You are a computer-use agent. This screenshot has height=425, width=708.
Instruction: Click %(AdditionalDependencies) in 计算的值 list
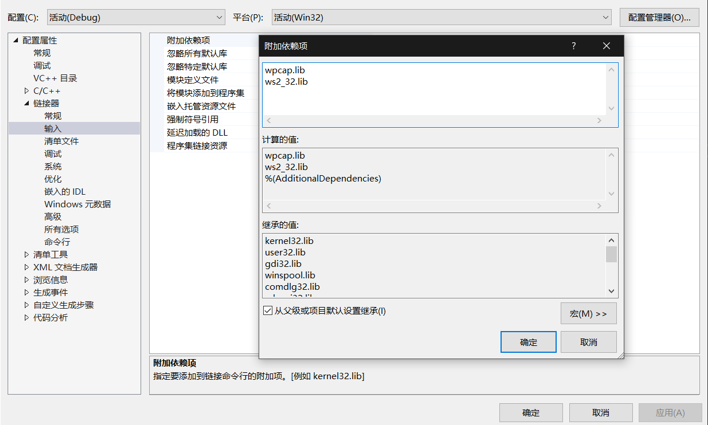(x=323, y=178)
